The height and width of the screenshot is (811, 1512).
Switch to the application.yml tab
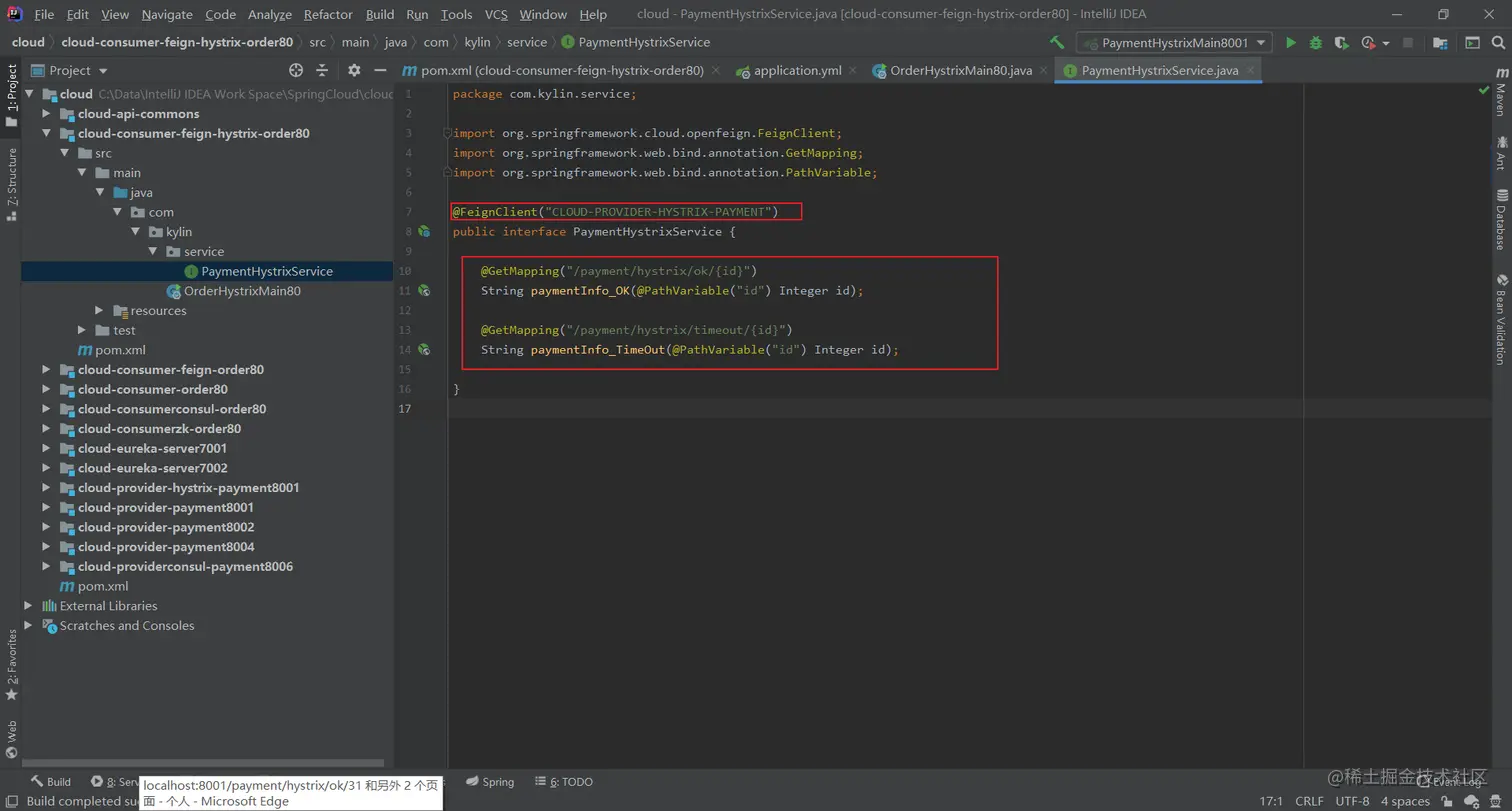coord(797,70)
